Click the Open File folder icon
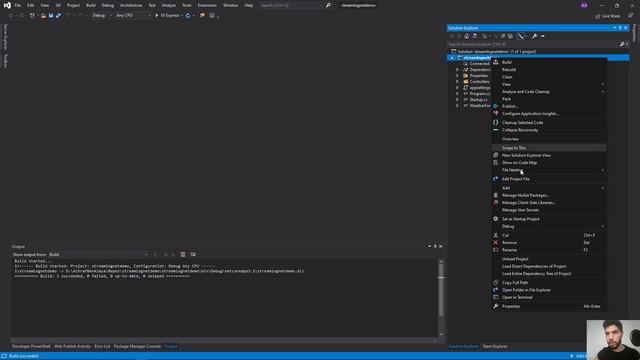This screenshot has height=360, width=640. pyautogui.click(x=43, y=16)
